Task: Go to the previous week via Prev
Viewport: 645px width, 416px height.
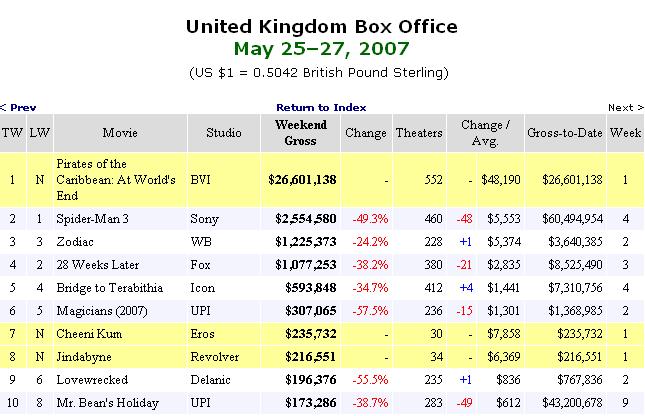Action: (22, 107)
